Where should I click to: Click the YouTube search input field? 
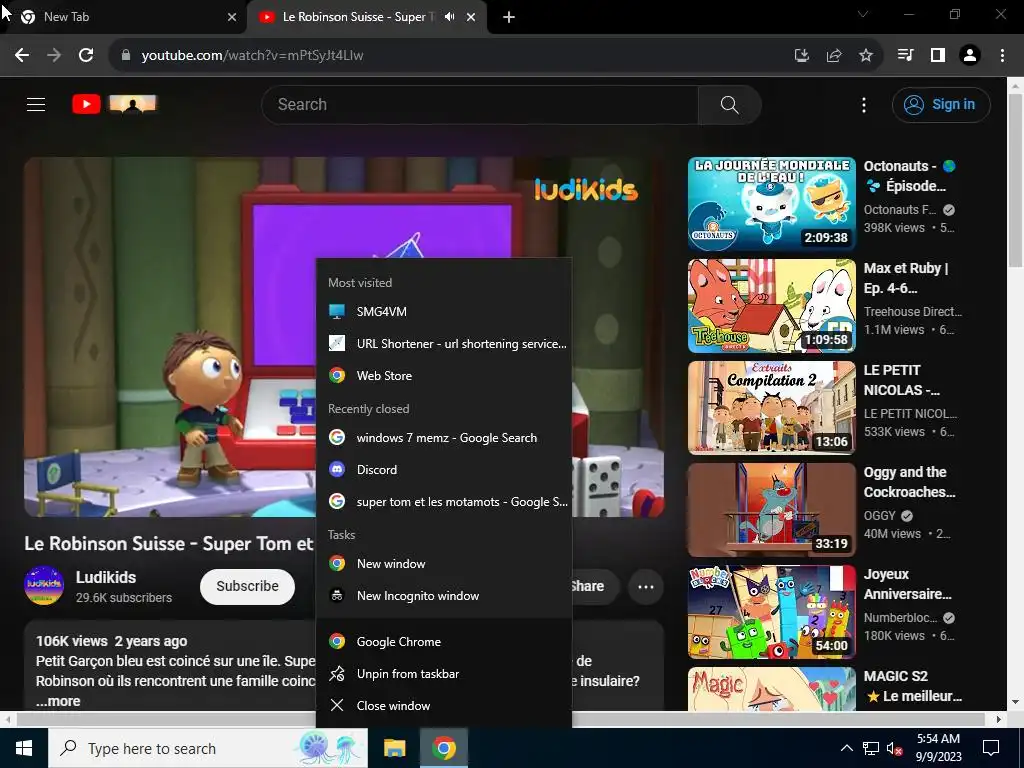(480, 104)
